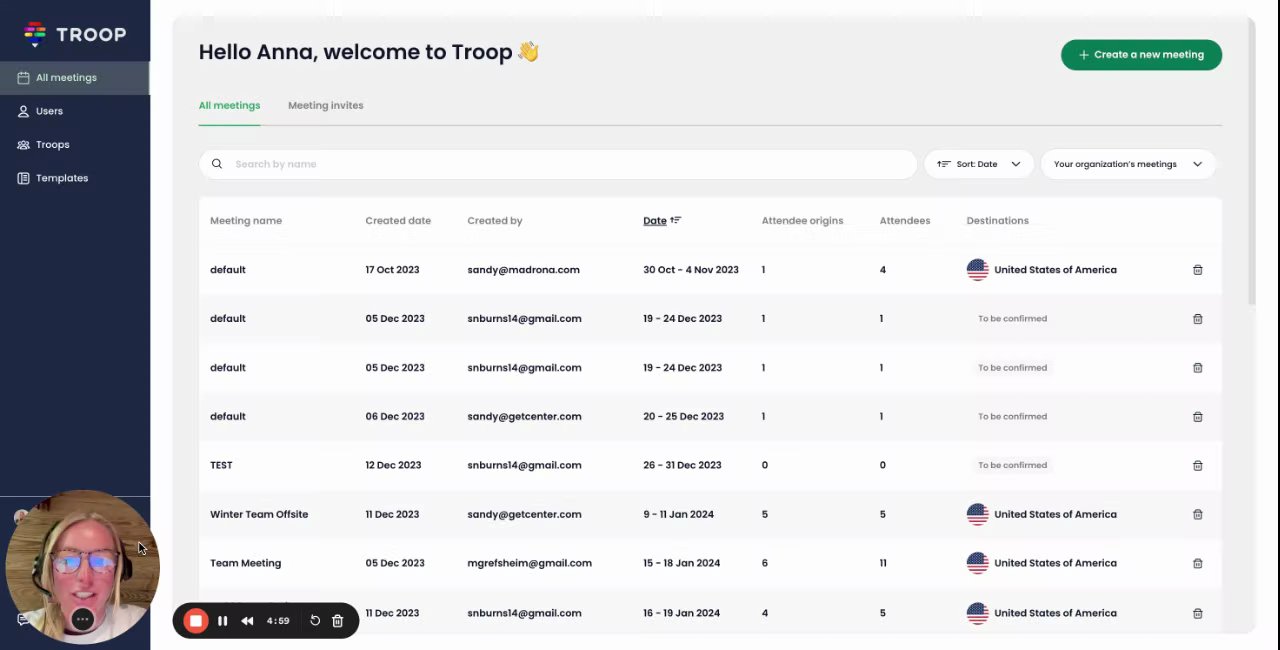This screenshot has width=1280, height=650.
Task: Click the sandy@madrona.com creator cell
Action: [x=523, y=270]
